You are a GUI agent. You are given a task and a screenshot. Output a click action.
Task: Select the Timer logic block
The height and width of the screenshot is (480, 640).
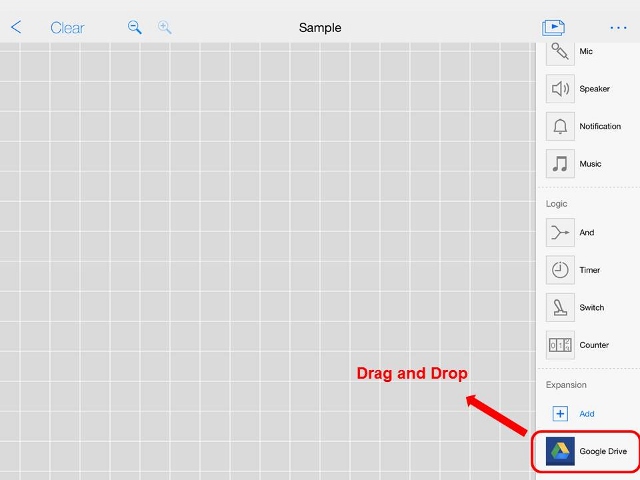pos(560,270)
